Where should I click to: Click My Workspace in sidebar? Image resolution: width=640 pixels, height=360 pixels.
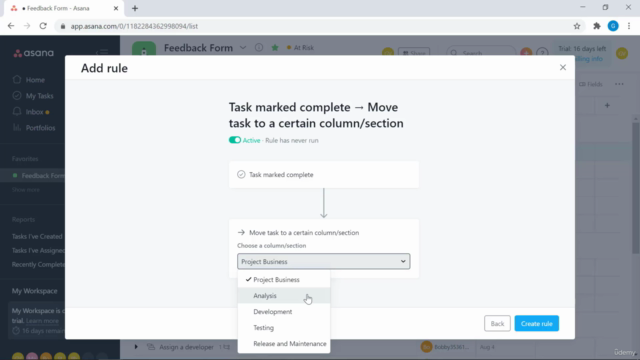(35, 291)
